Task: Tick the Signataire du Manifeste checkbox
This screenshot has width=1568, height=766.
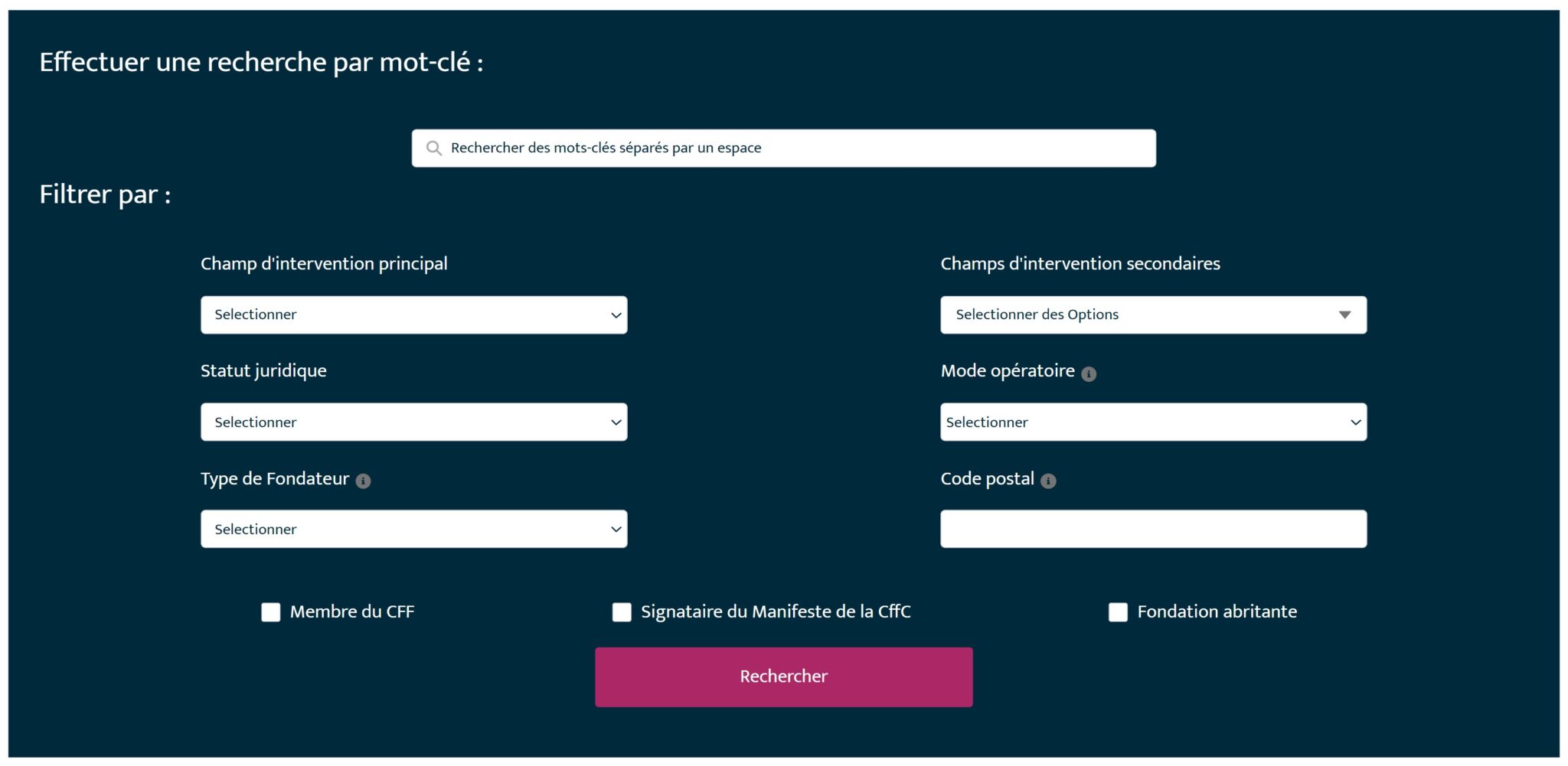Action: [x=622, y=612]
